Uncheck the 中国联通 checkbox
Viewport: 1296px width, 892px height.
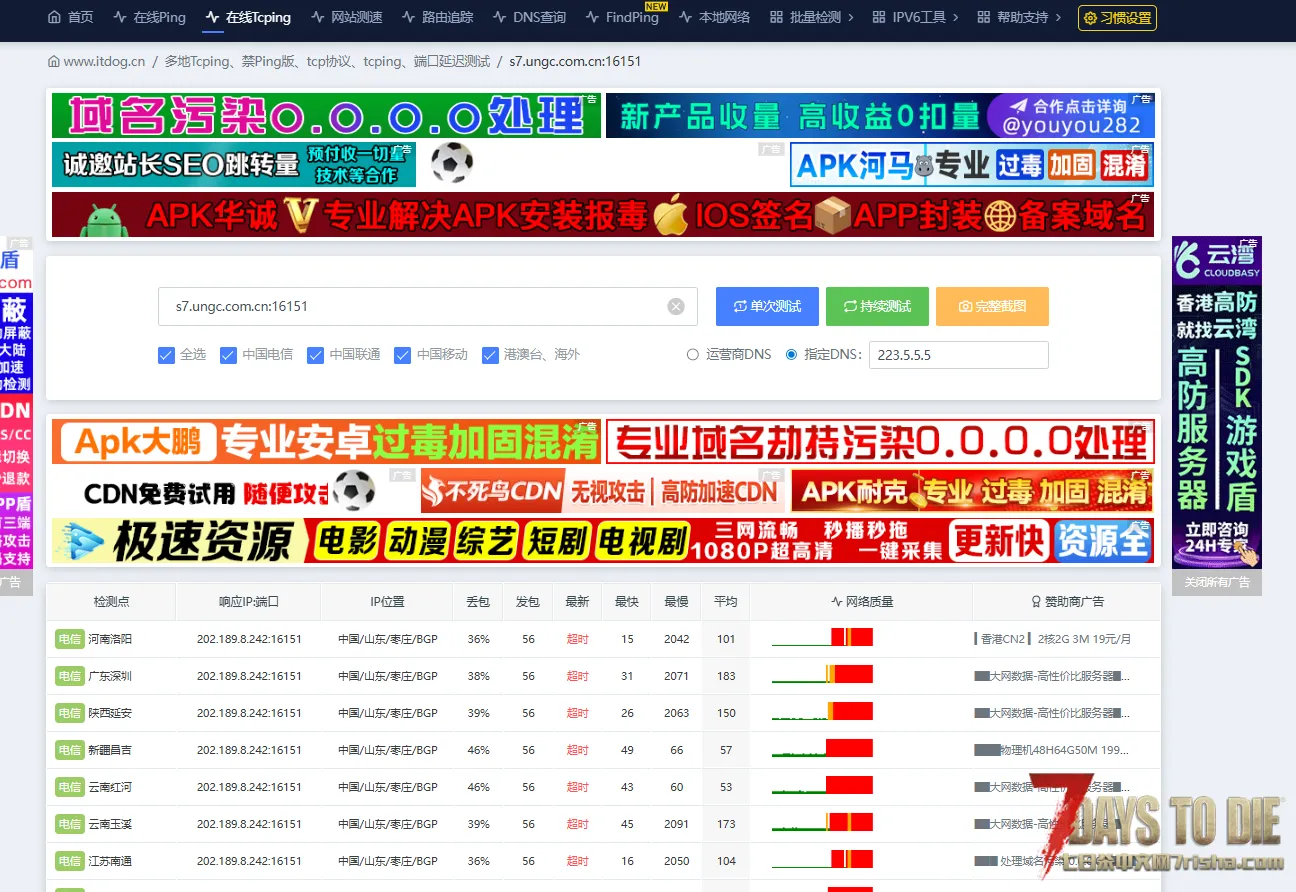pos(315,355)
